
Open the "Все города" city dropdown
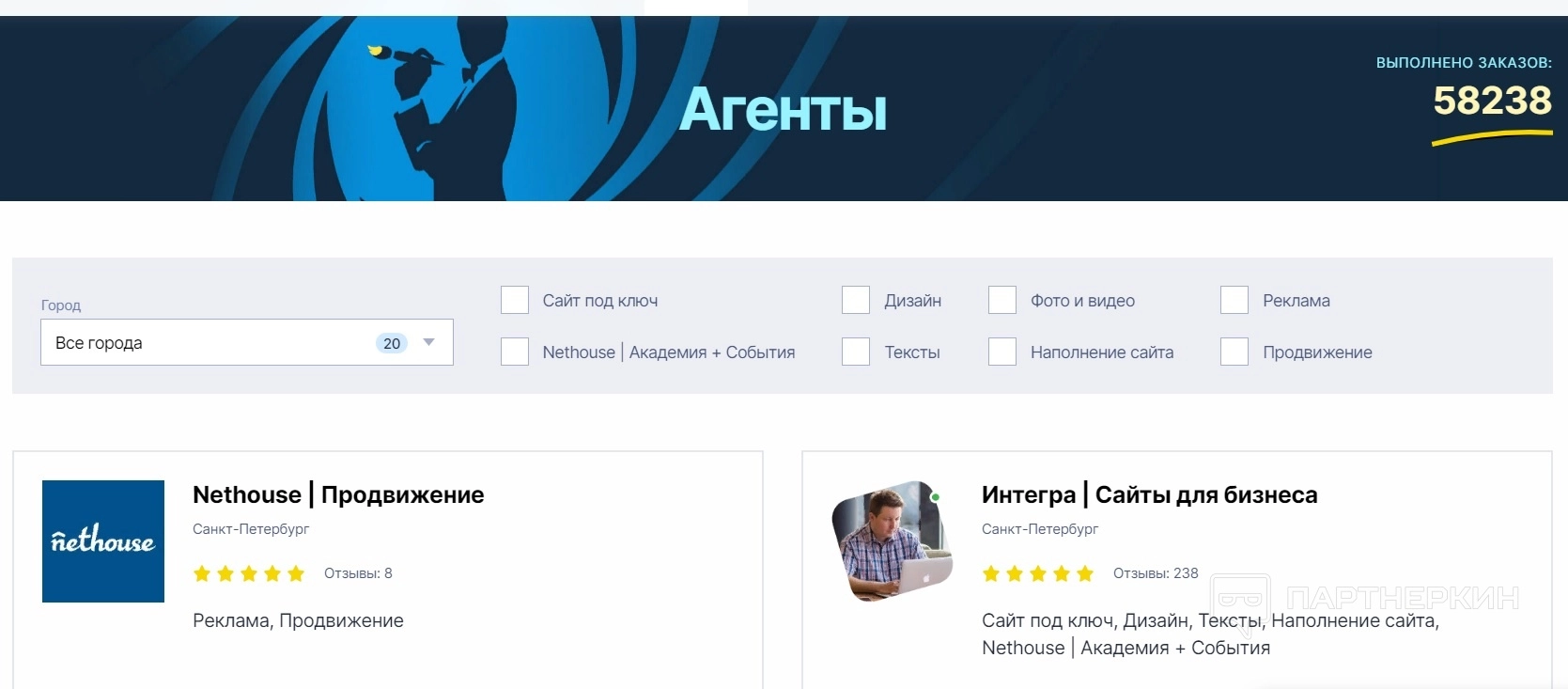(x=247, y=342)
